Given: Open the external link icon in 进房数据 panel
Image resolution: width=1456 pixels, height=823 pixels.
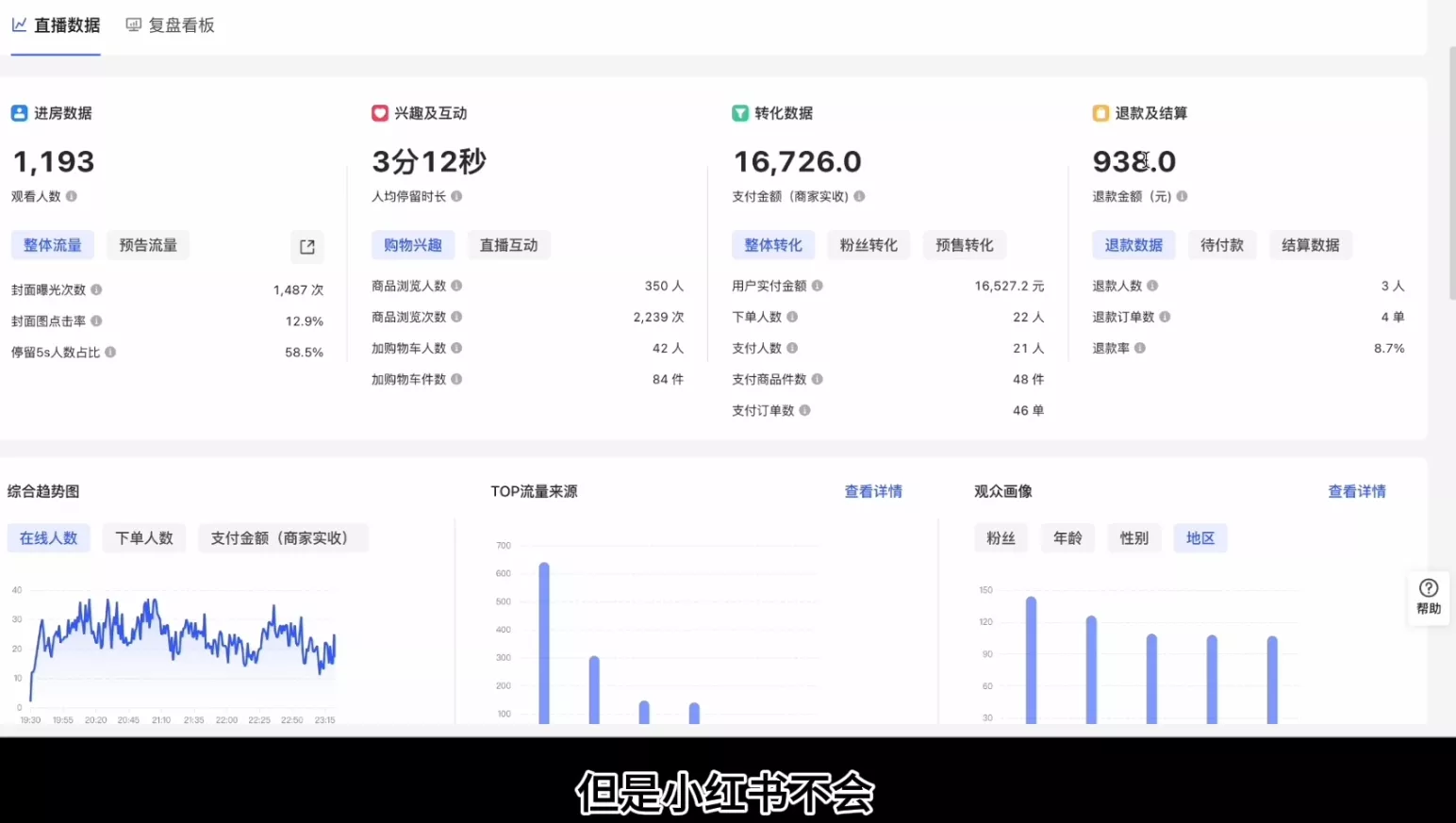Looking at the screenshot, I should [x=306, y=246].
